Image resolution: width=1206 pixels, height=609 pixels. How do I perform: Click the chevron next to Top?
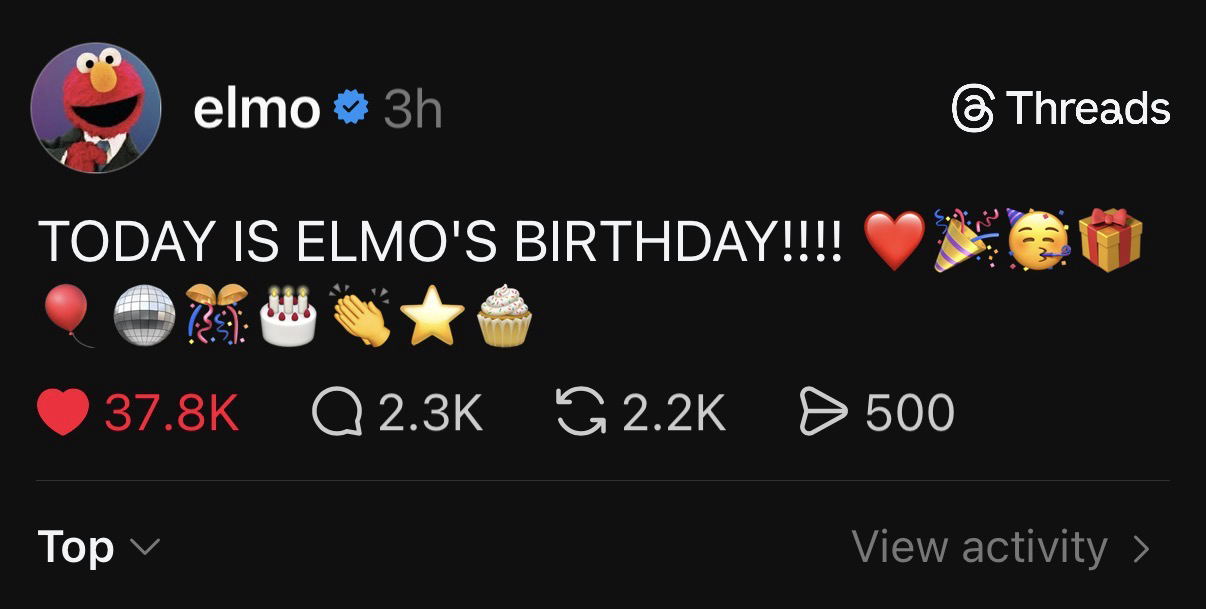[145, 547]
